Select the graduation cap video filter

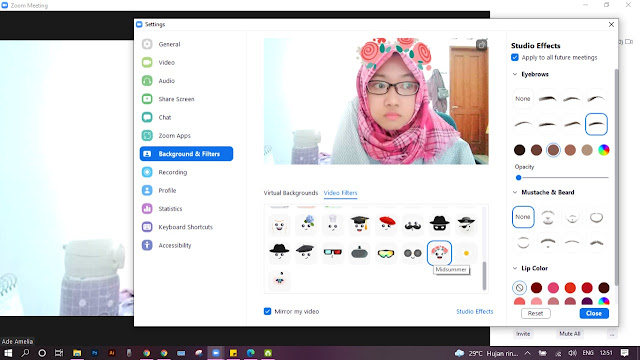coord(359,224)
